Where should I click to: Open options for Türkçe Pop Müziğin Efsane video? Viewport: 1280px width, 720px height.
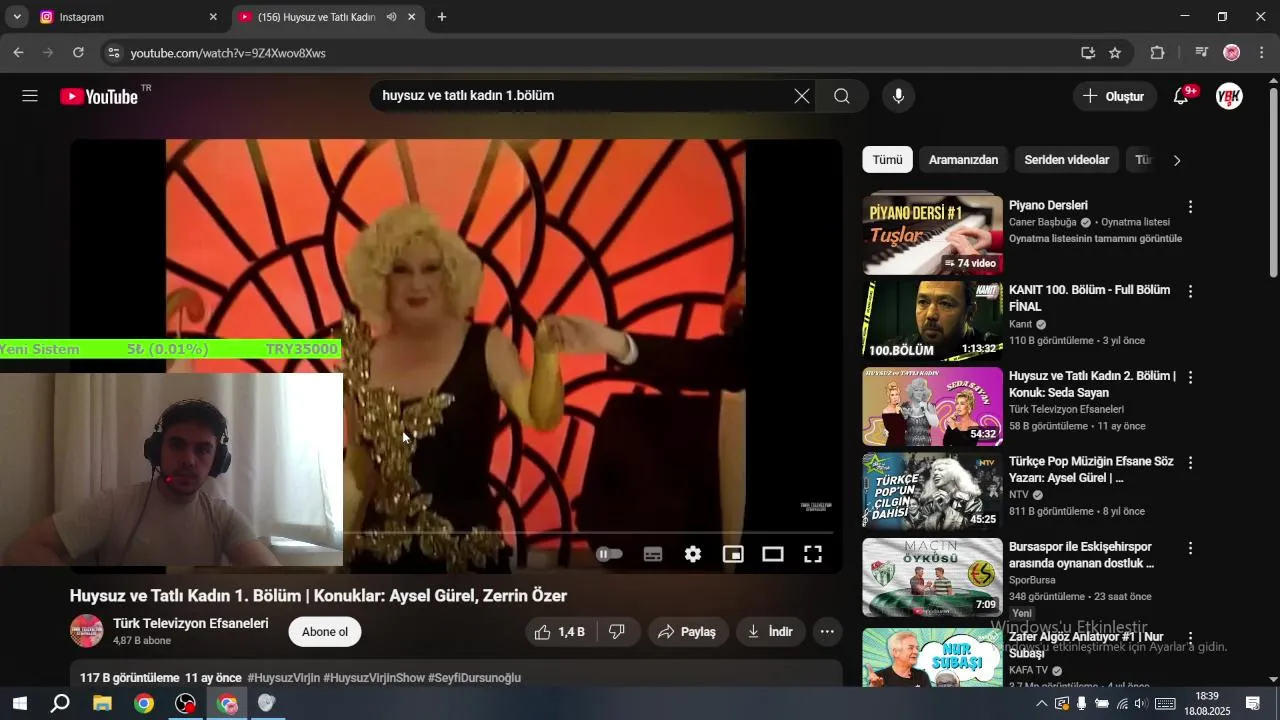point(1190,463)
